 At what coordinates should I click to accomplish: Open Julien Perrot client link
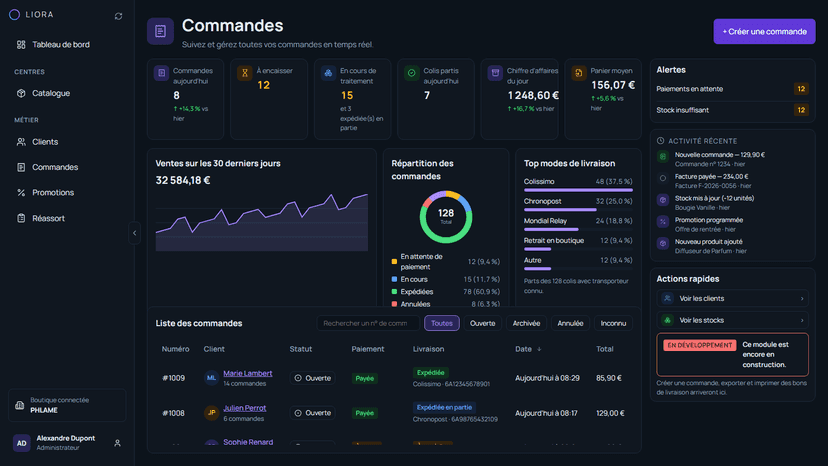244,408
